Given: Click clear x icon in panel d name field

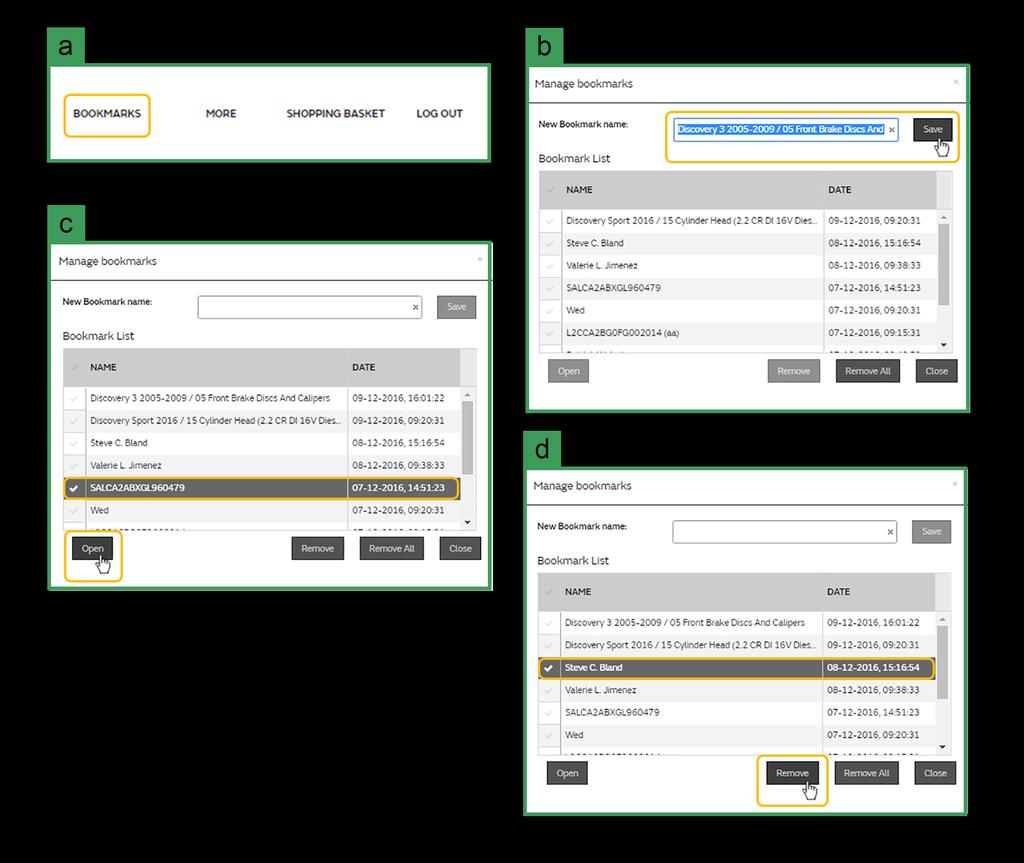Looking at the screenshot, I should (x=890, y=532).
